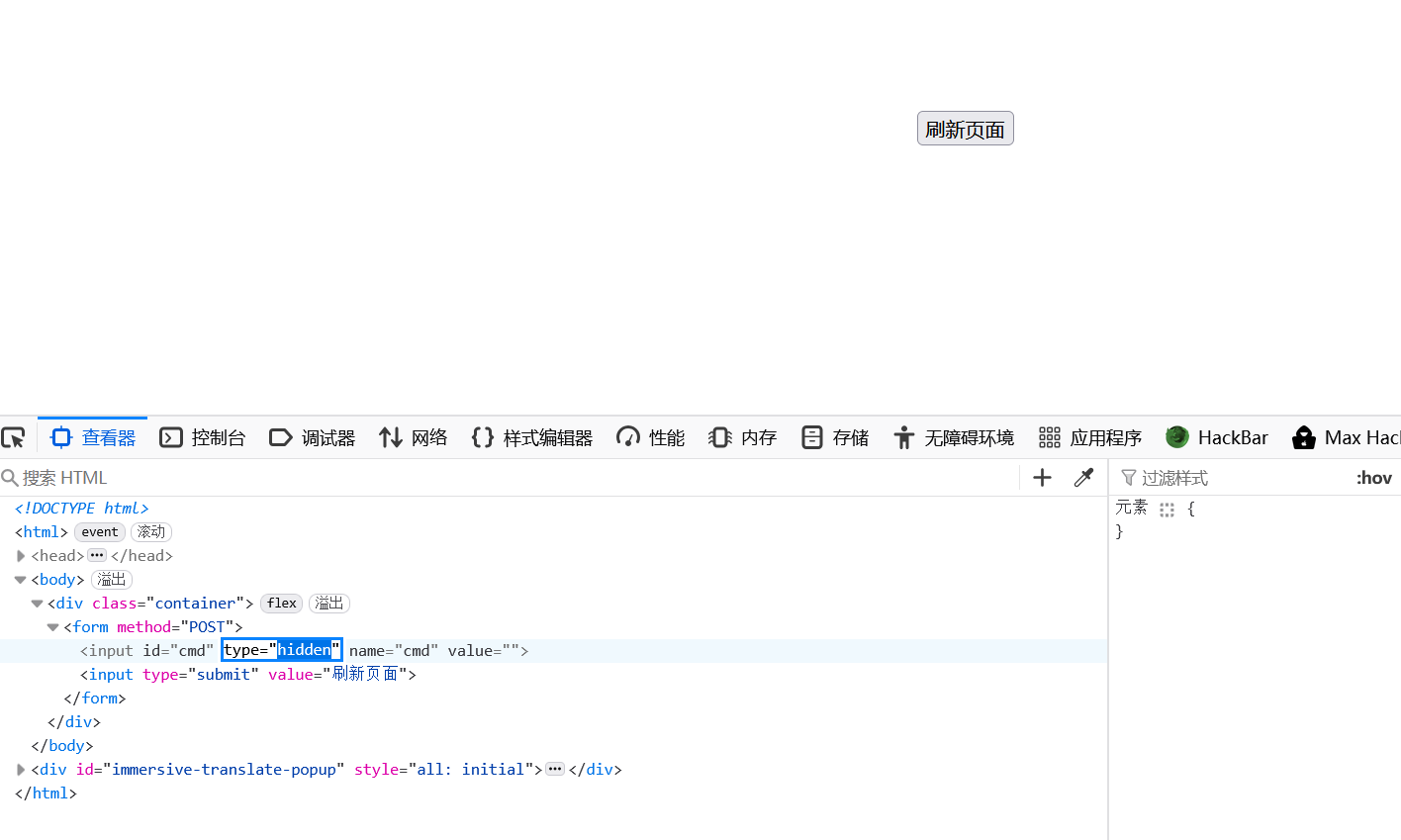This screenshot has height=840, width=1401.
Task: Click the id="cmd" attribute
Action: coord(178,650)
